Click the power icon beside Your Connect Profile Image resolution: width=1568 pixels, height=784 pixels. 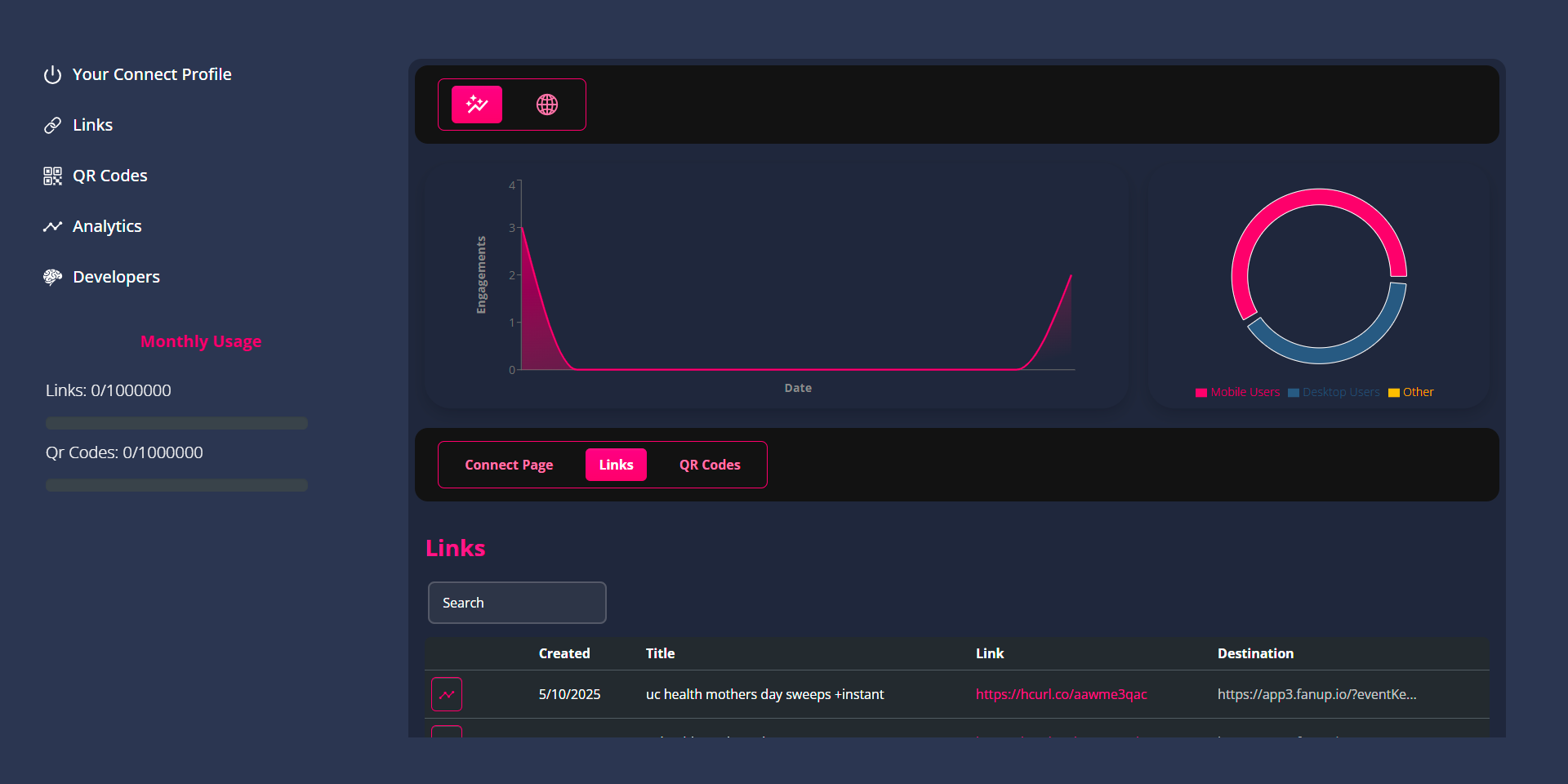coord(52,75)
